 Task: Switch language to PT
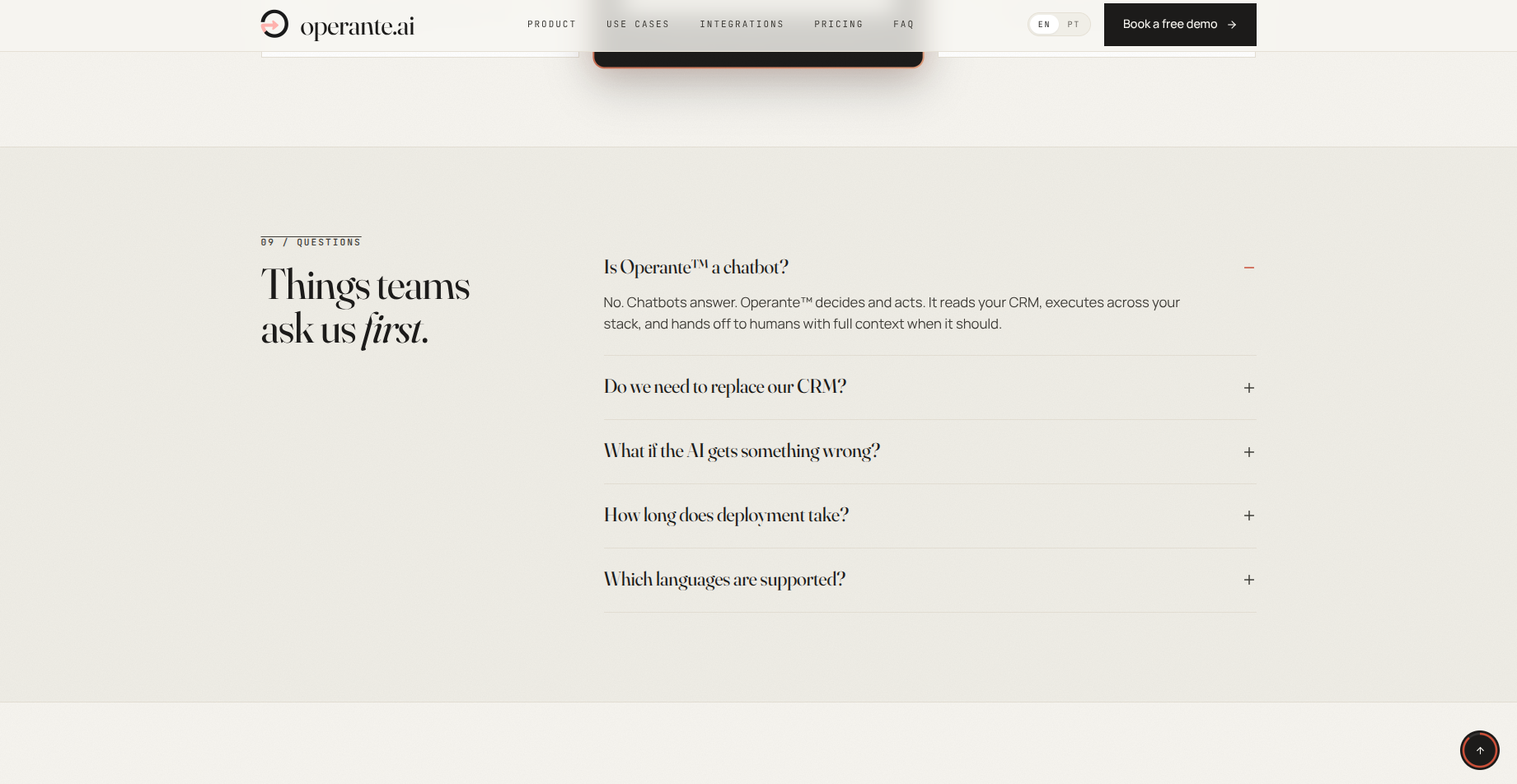(1073, 24)
